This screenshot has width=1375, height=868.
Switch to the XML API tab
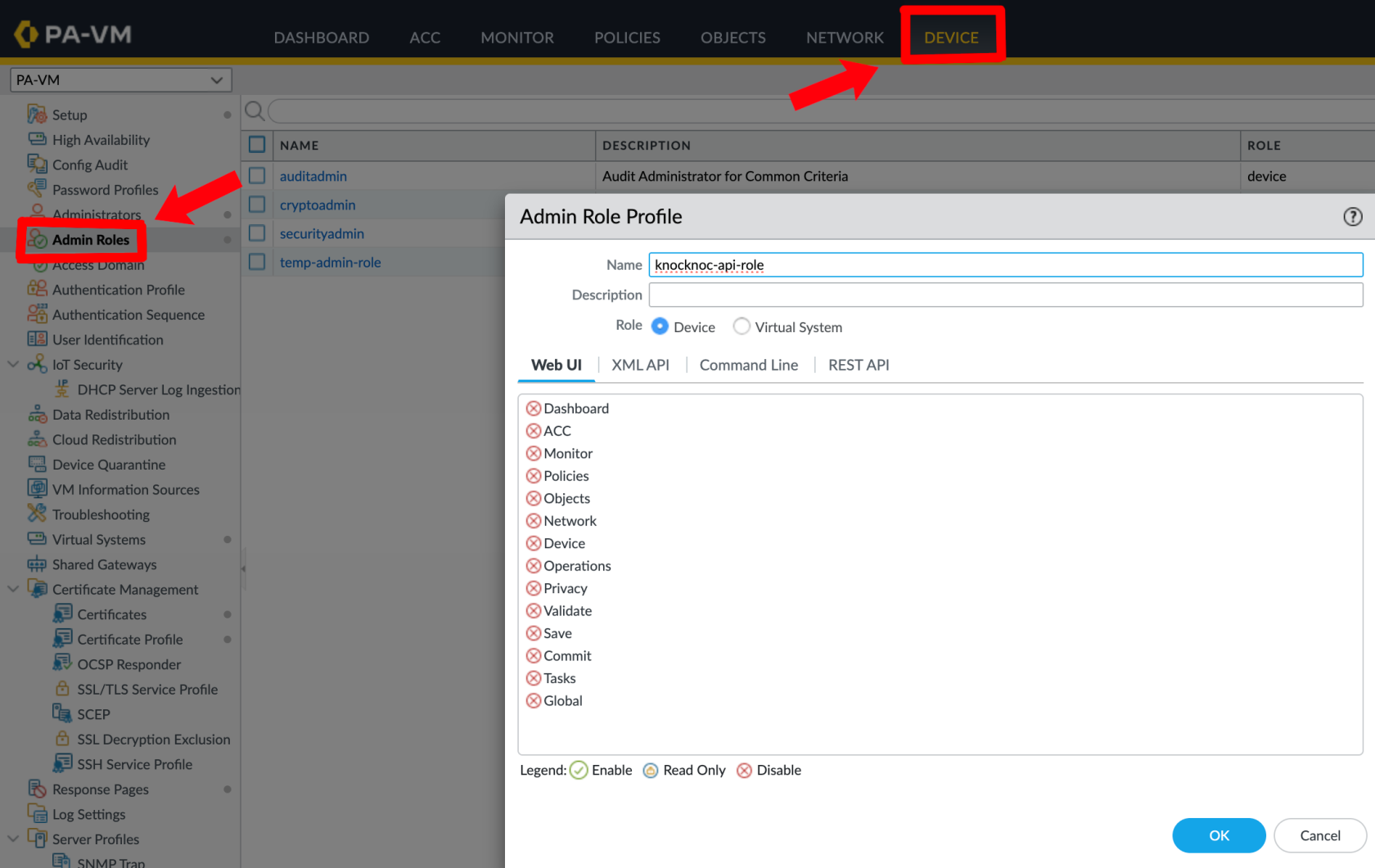[640, 365]
